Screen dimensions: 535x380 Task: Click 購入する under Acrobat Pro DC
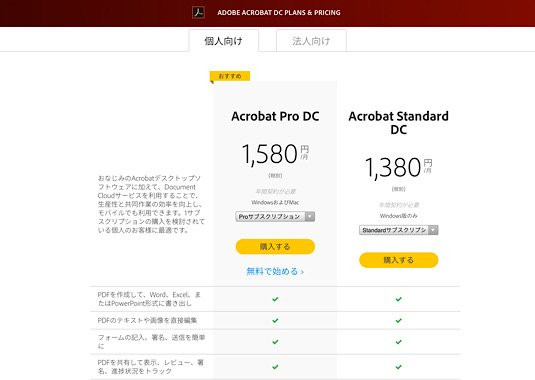click(275, 246)
